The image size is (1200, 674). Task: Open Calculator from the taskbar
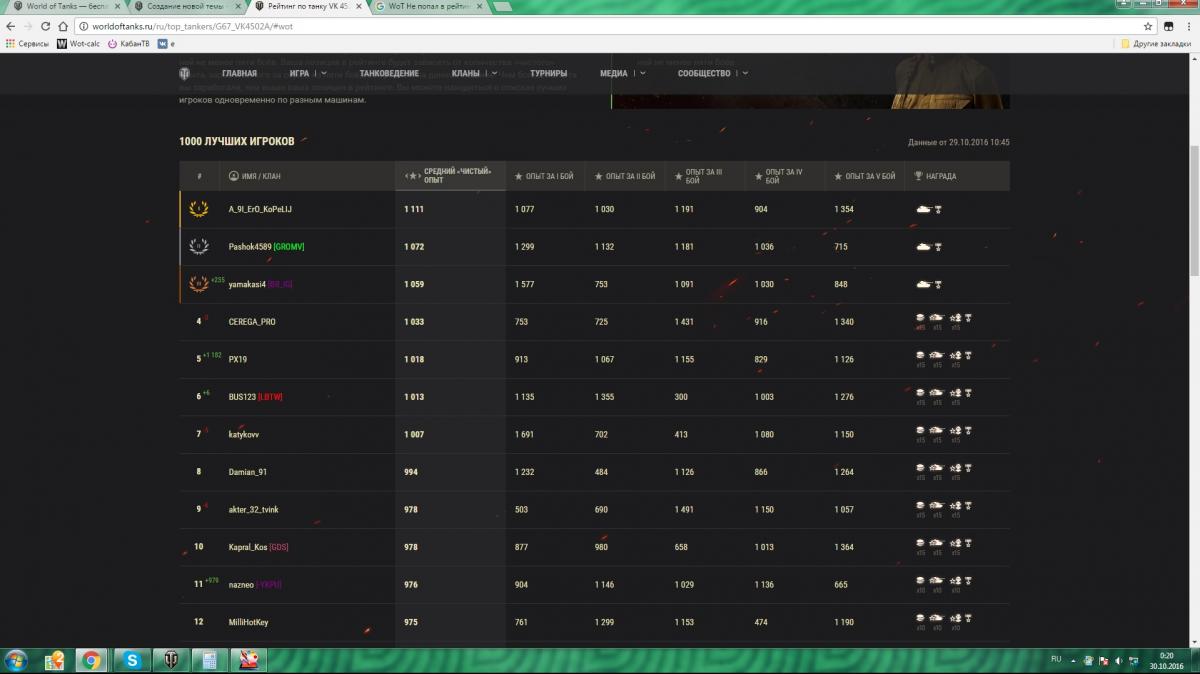pyautogui.click(x=209, y=660)
